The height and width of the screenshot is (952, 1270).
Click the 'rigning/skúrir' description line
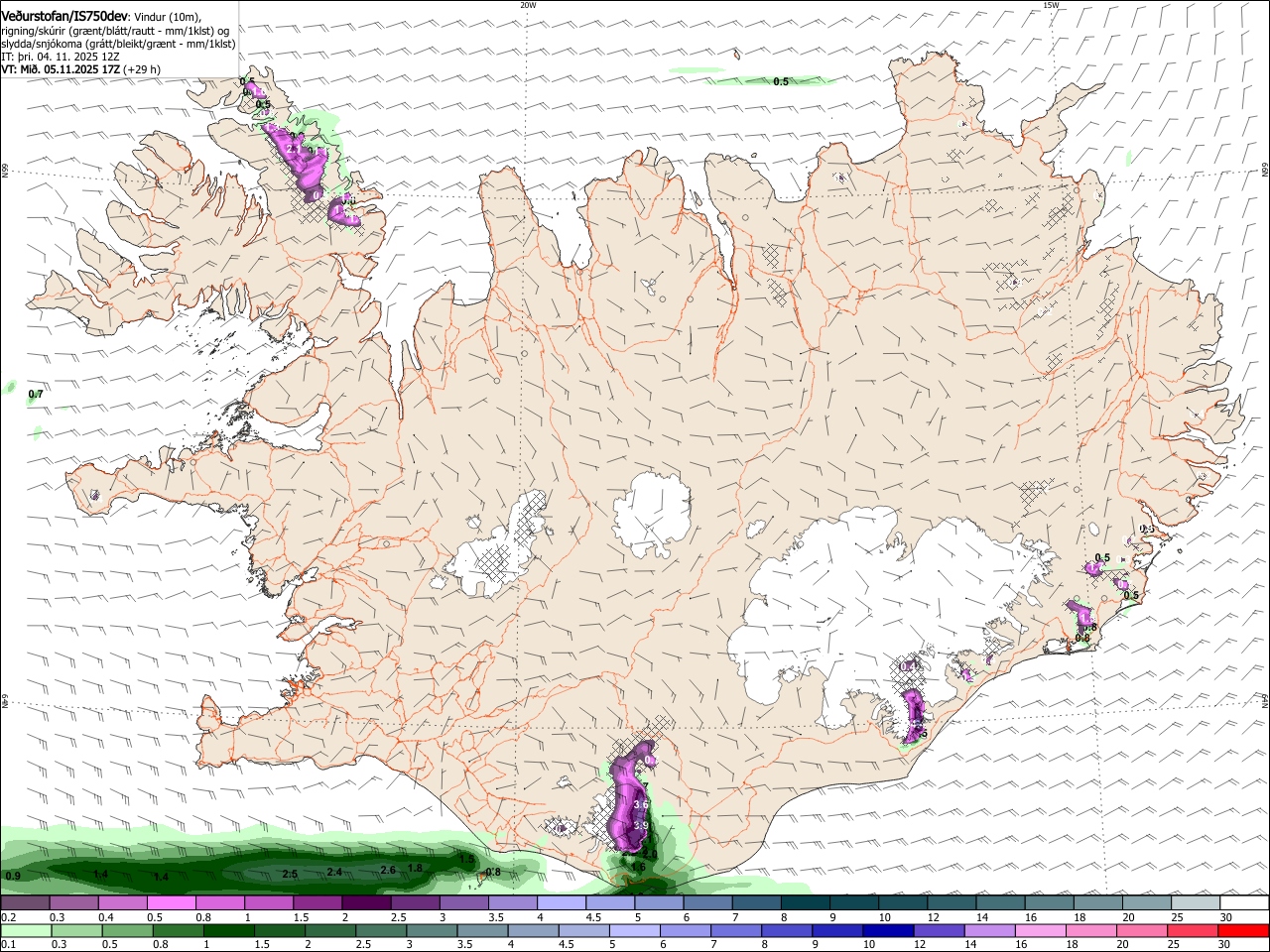[x=115, y=31]
